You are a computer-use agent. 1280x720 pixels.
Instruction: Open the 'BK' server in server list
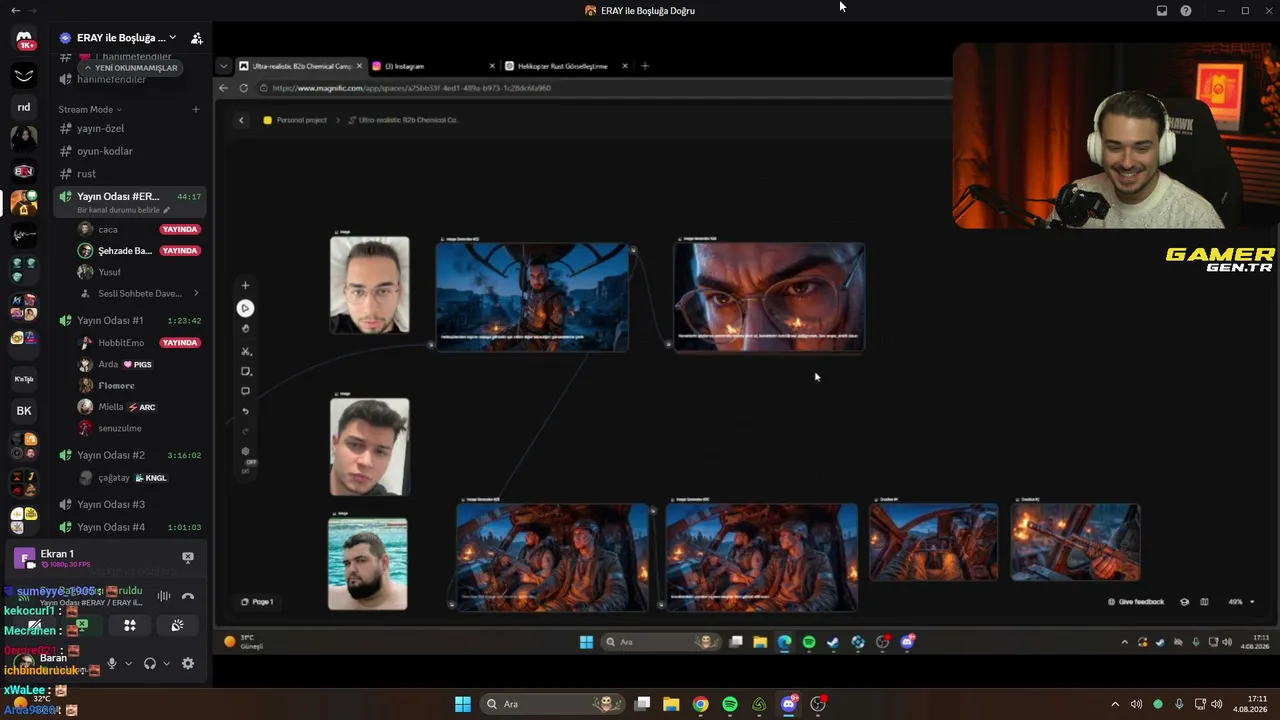point(24,410)
